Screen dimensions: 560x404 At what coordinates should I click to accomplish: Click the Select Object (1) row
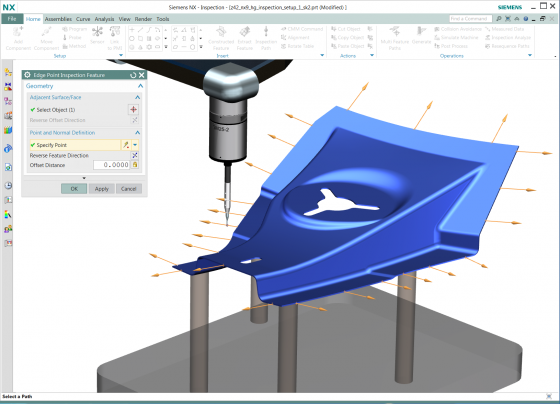click(78, 110)
